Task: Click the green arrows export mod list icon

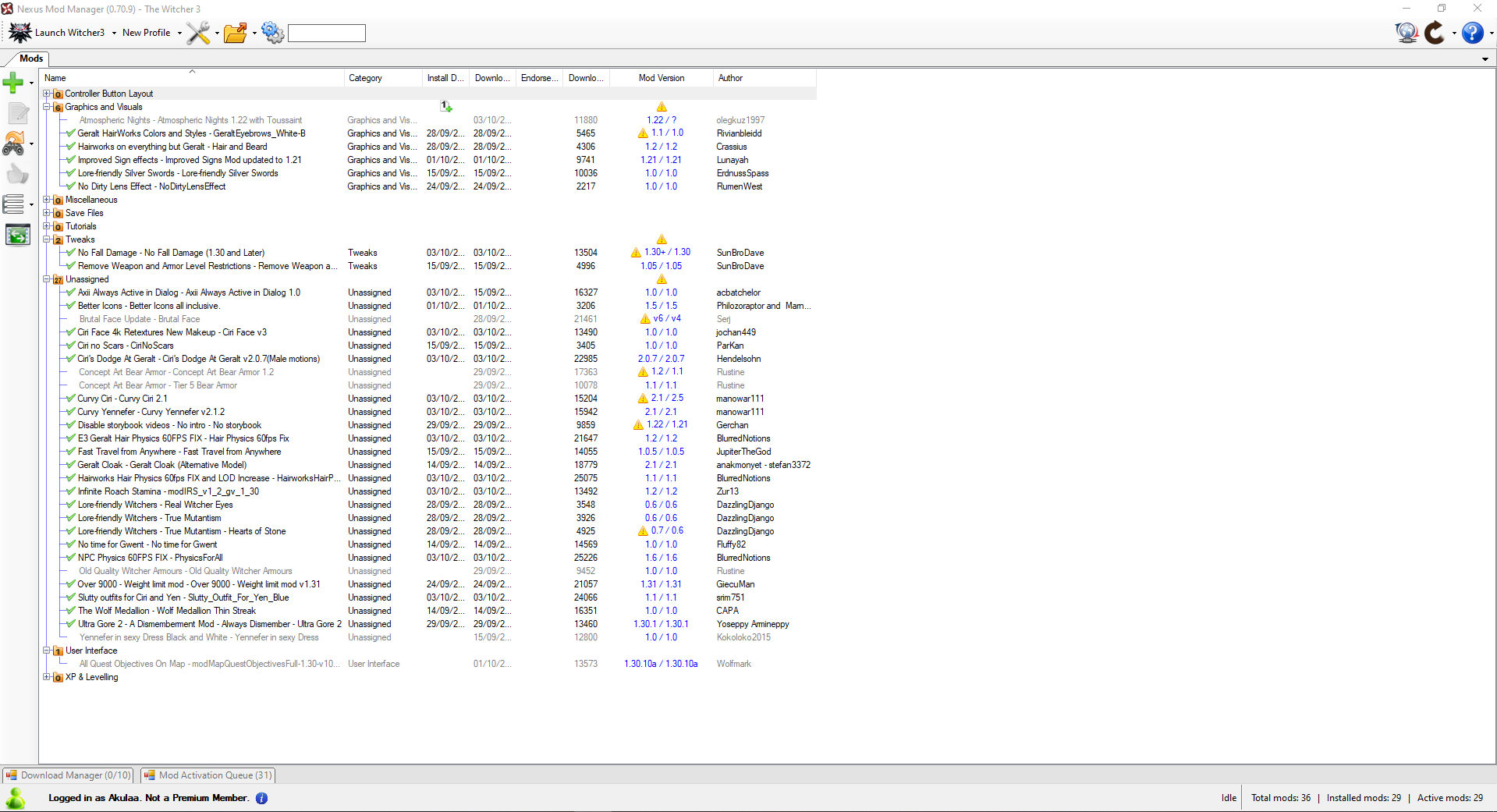Action: click(x=17, y=235)
